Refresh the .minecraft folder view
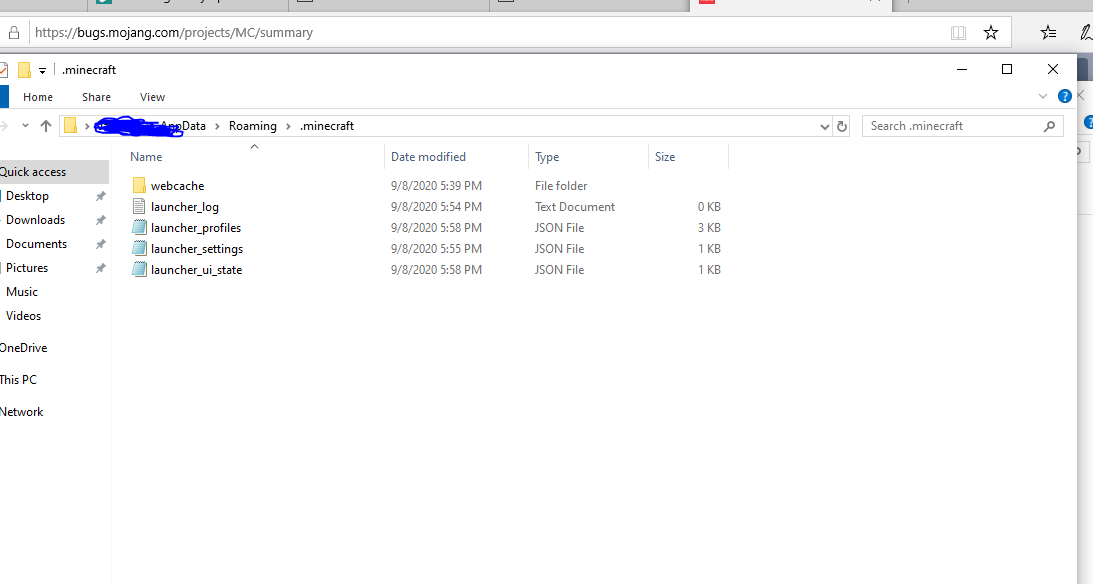Viewport: 1093px width, 584px height. click(841, 126)
